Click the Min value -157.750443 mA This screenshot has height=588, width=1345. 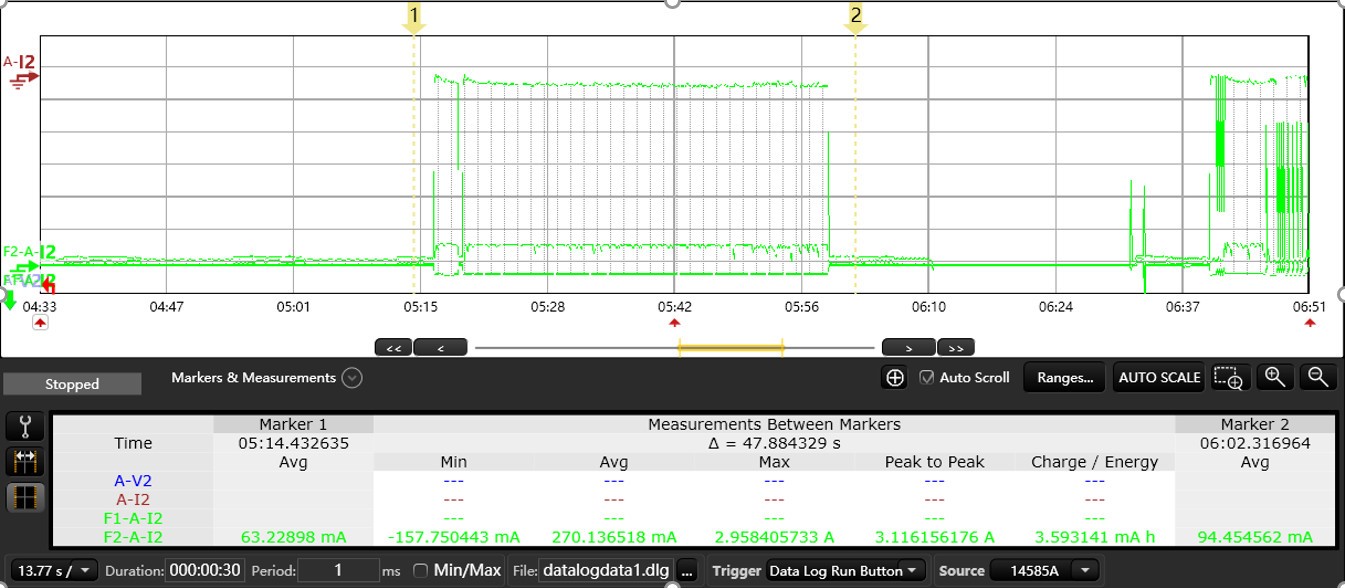[x=454, y=538]
